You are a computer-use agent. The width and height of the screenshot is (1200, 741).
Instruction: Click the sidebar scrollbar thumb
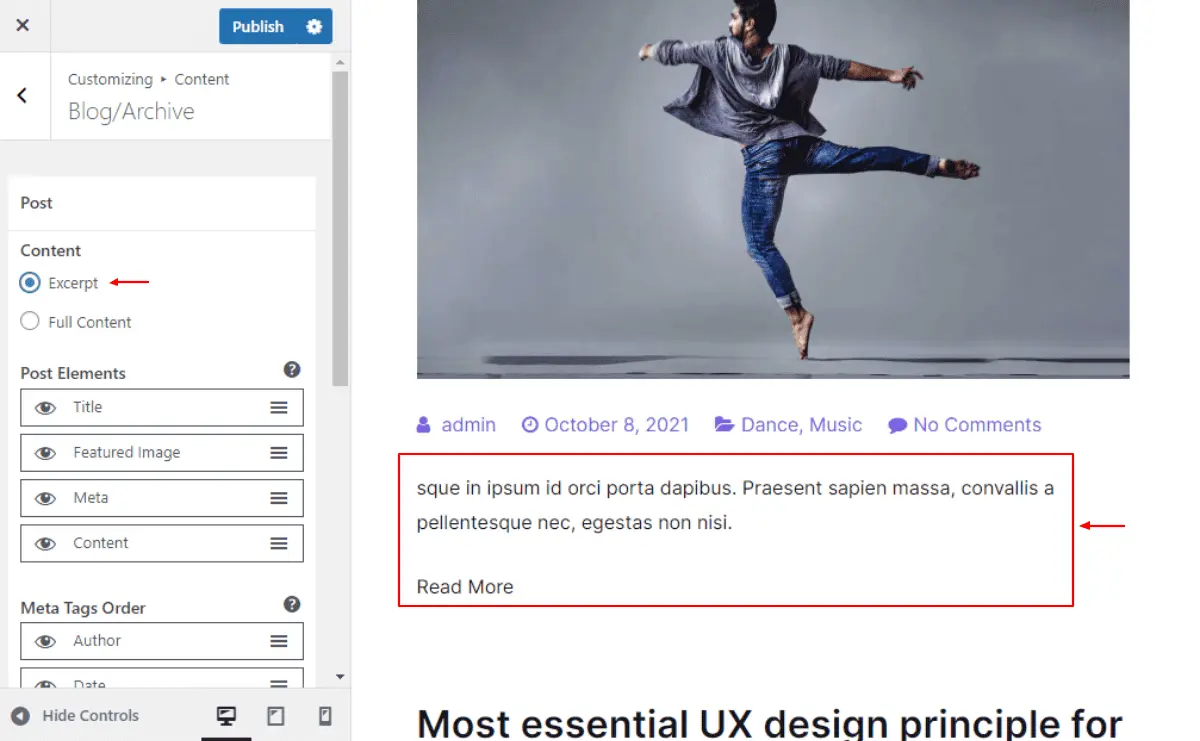pos(340,228)
